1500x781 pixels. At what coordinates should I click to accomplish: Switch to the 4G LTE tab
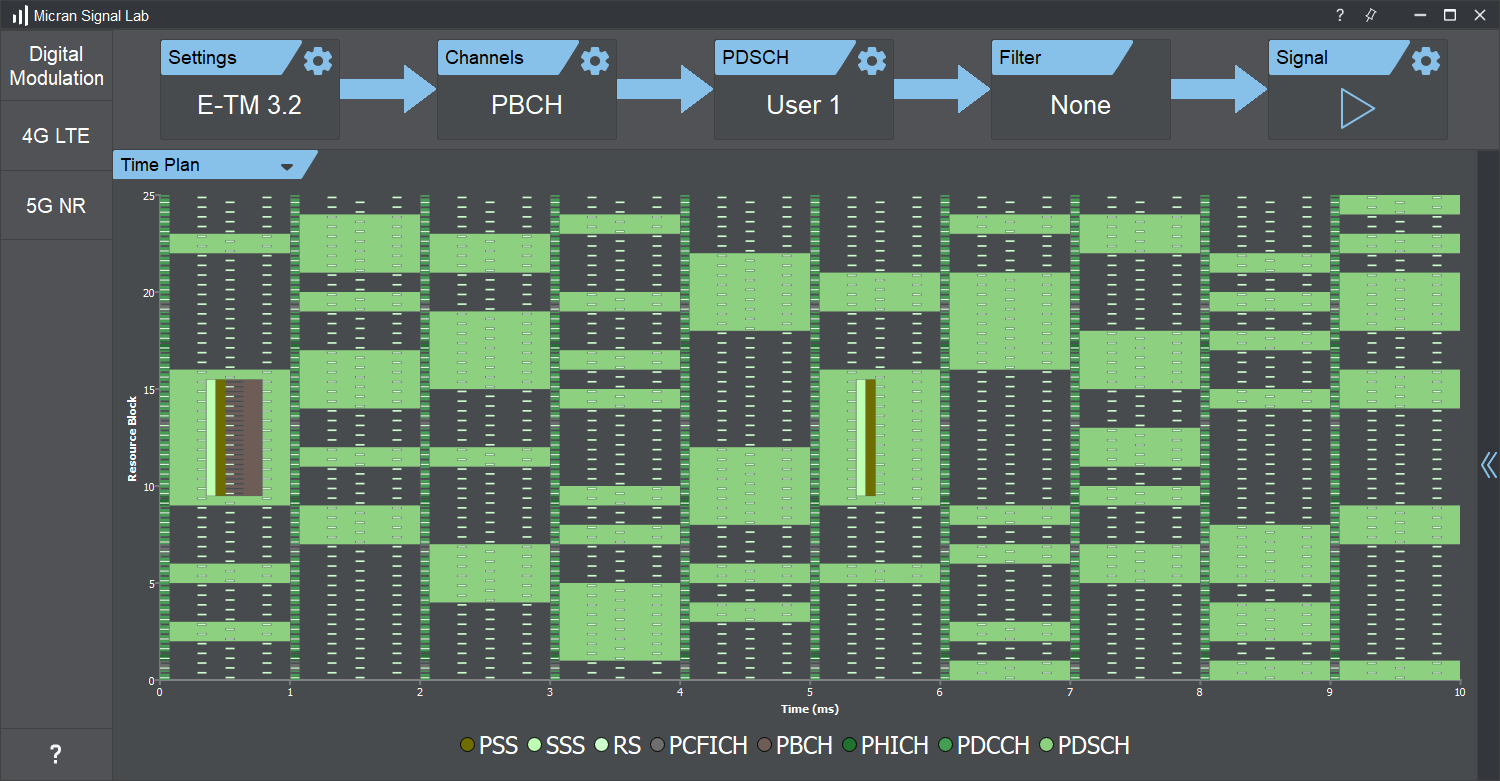pos(56,135)
